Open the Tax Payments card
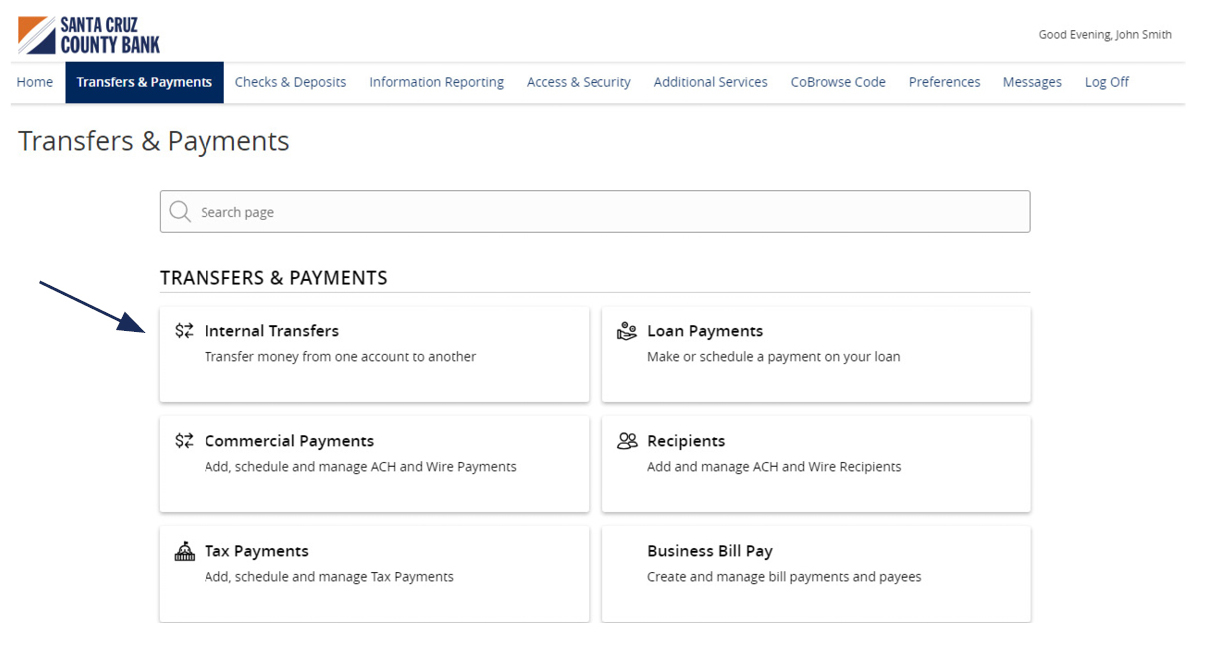The width and height of the screenshot is (1209, 651). pos(374,573)
